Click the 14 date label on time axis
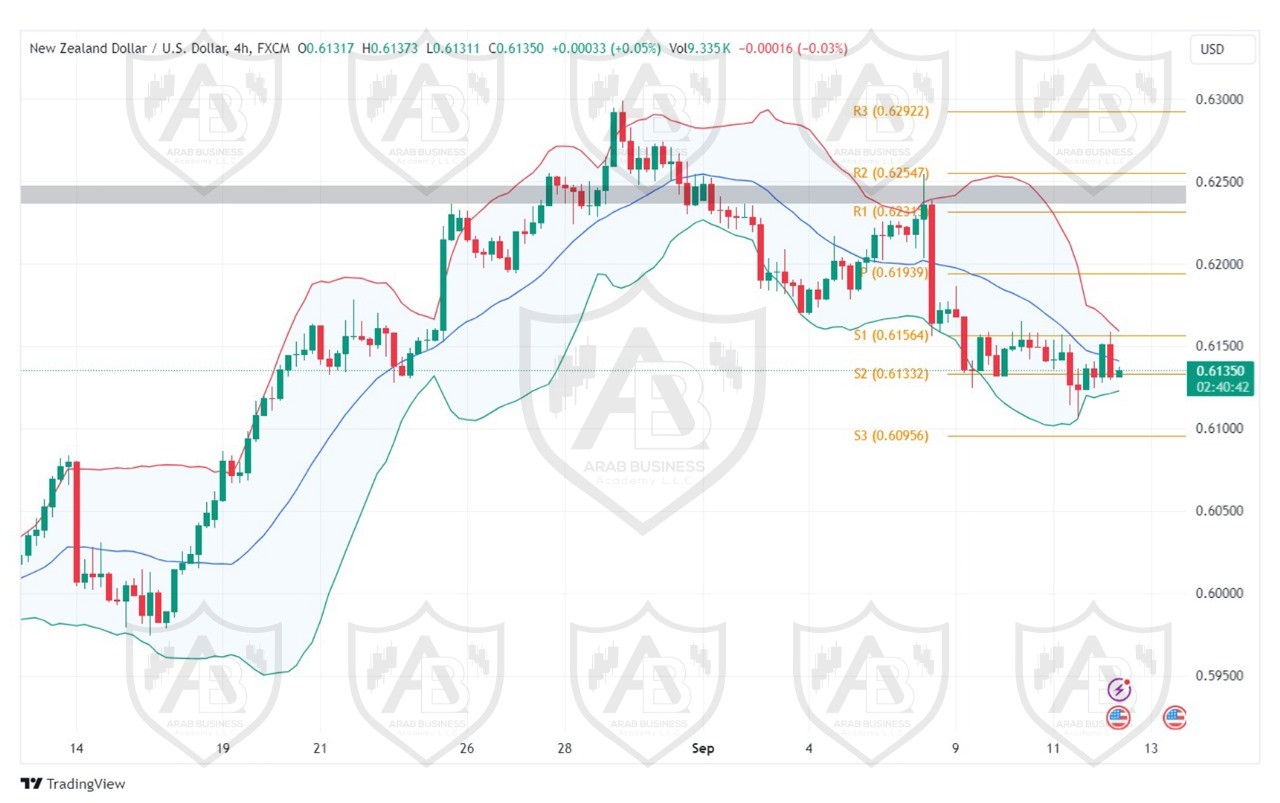This screenshot has height=803, width=1280. (x=76, y=748)
